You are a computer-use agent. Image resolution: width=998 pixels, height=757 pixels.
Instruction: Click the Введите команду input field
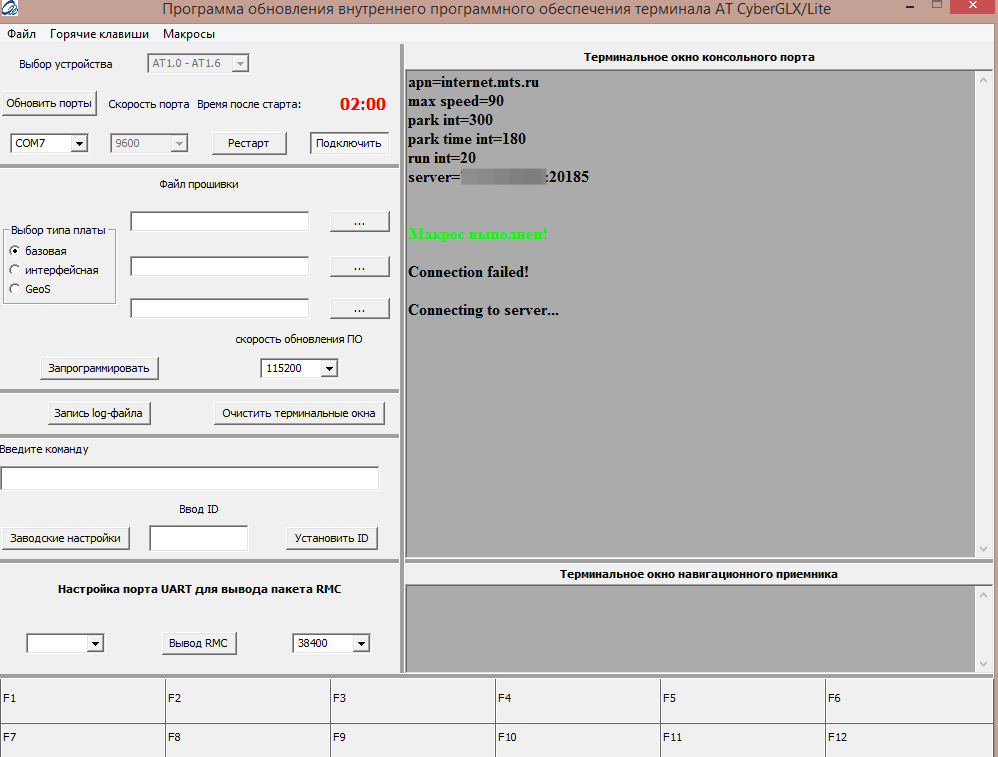189,478
